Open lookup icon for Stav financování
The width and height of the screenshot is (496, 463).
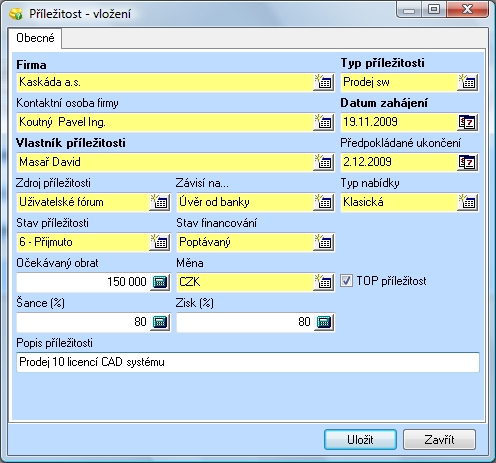(324, 242)
